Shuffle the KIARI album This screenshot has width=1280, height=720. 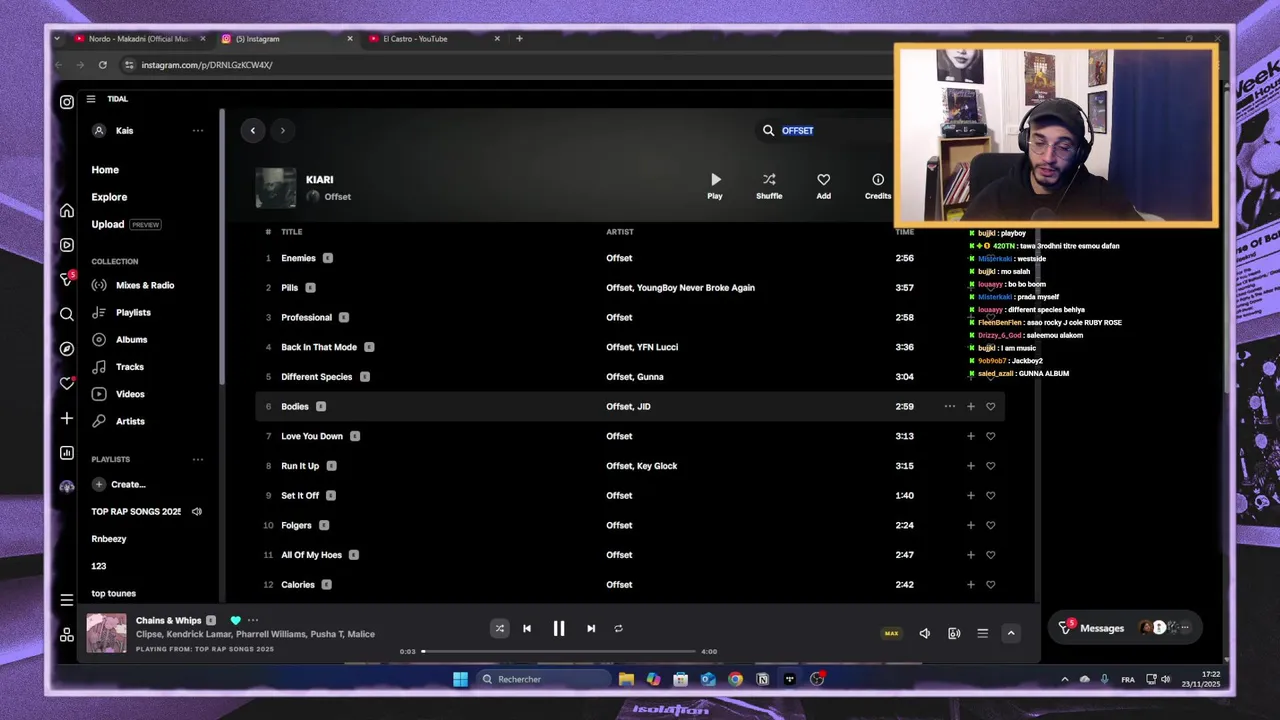pyautogui.click(x=769, y=186)
